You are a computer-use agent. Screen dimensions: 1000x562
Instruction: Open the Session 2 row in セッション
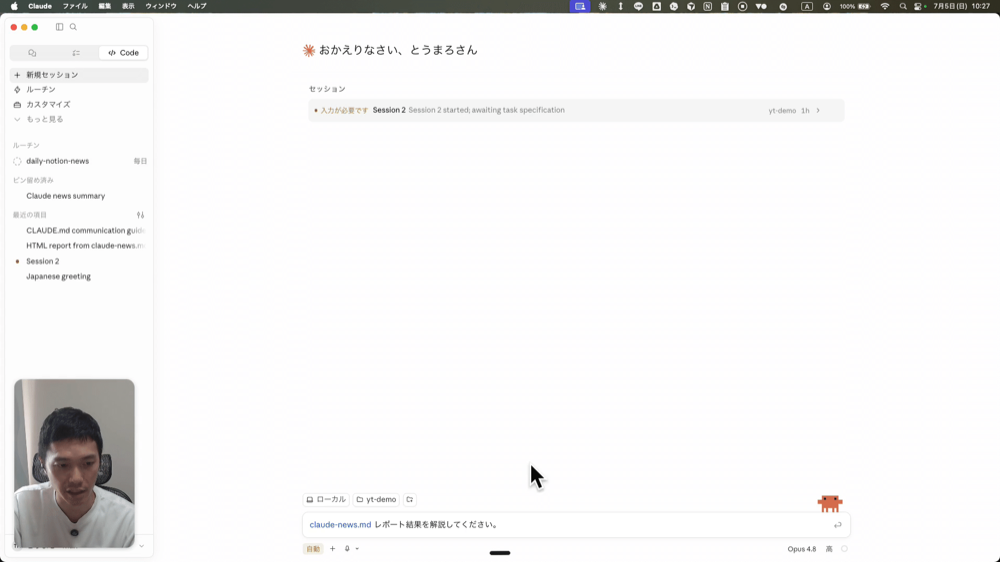(576, 110)
